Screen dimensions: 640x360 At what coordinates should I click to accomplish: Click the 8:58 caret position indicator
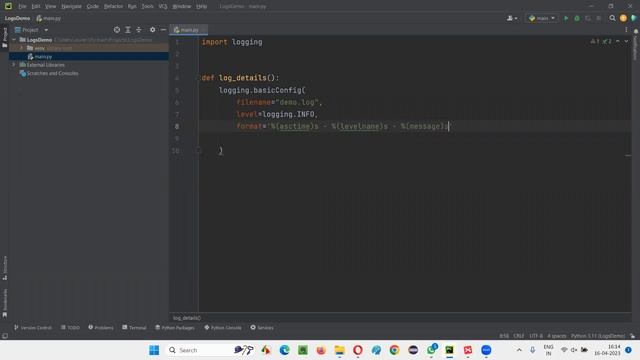[x=504, y=336]
